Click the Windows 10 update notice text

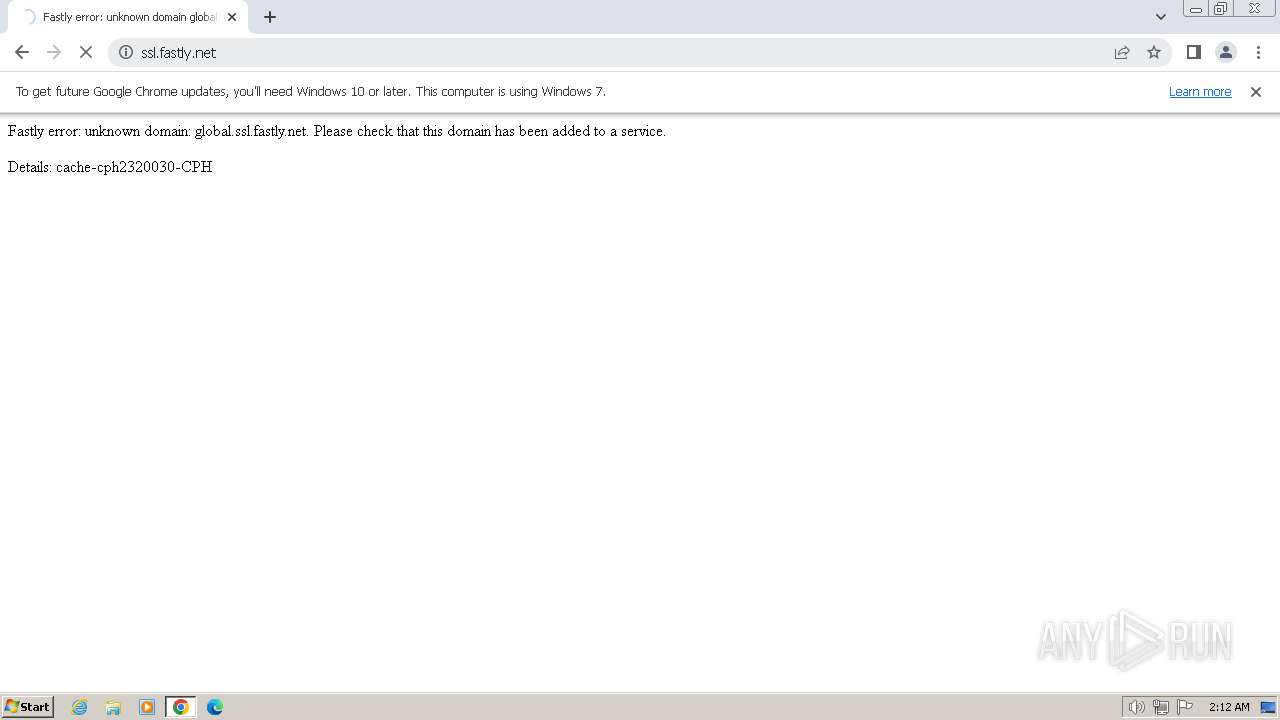coord(311,92)
